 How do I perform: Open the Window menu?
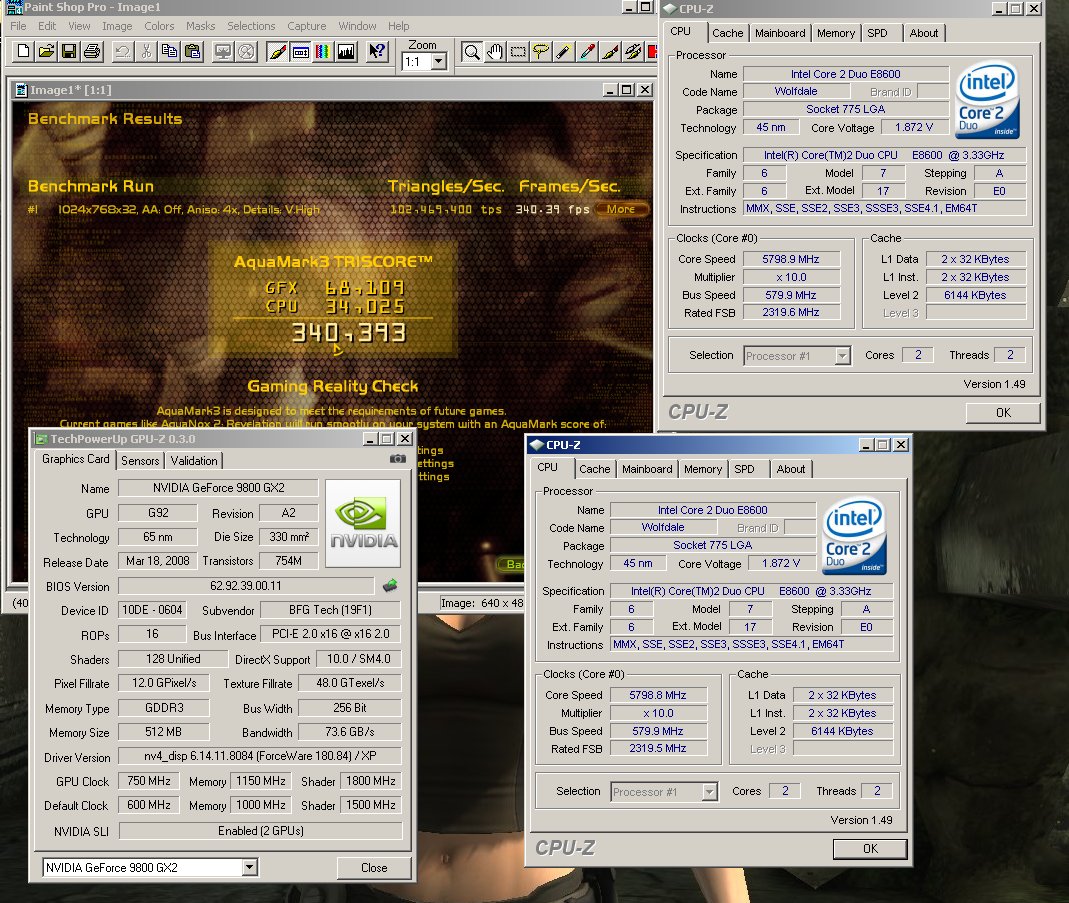(357, 26)
